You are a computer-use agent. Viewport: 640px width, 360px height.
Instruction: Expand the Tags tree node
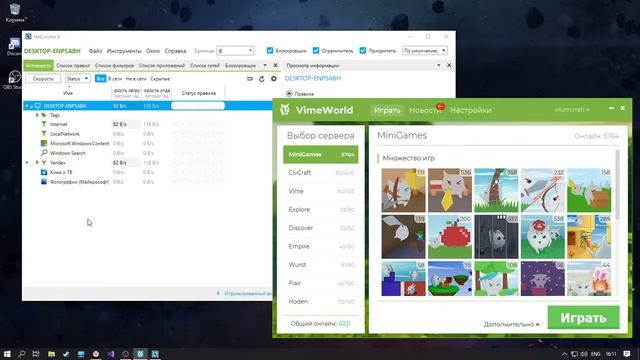[x=37, y=115]
